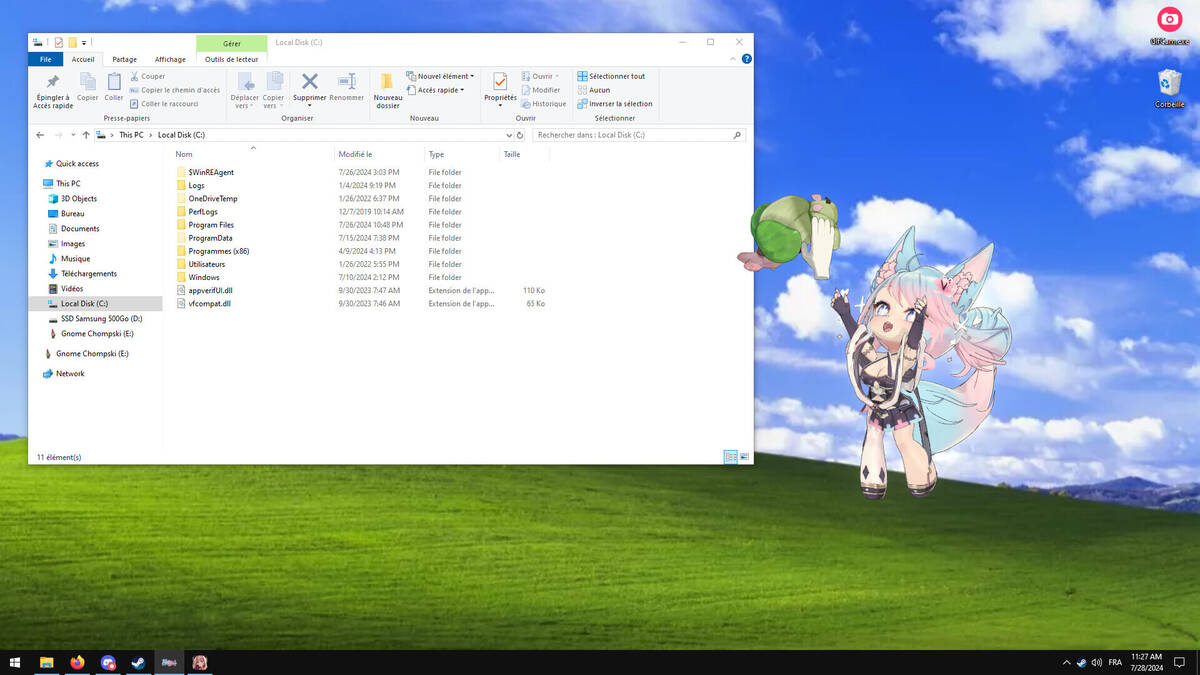
Task: Click Modifier in Ouvrir group
Action: [x=540, y=90]
